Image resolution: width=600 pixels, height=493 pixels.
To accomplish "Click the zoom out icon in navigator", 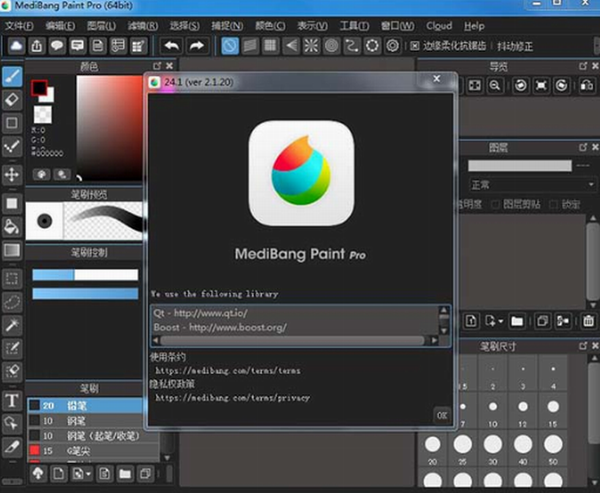I will tap(495, 87).
